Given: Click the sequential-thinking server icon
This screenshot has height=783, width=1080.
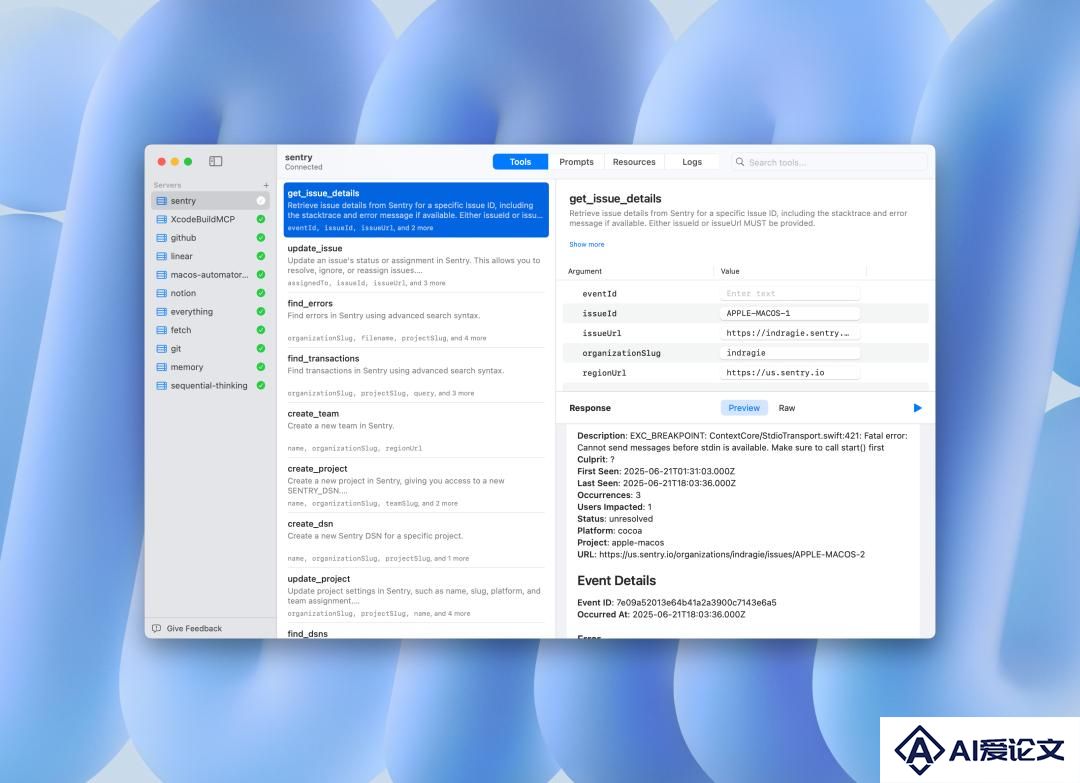Looking at the screenshot, I should tap(162, 386).
